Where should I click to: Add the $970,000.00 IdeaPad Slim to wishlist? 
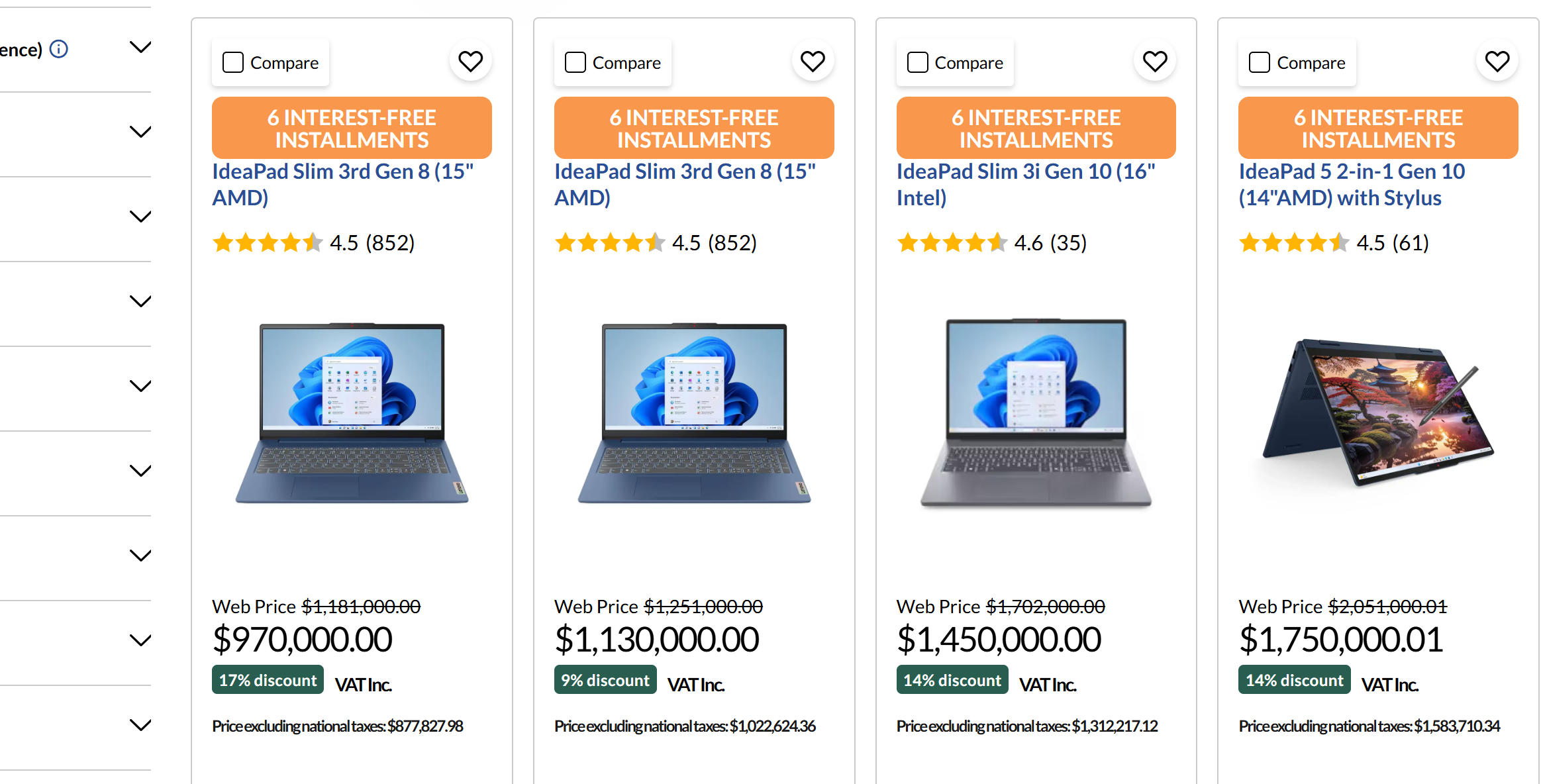[470, 62]
